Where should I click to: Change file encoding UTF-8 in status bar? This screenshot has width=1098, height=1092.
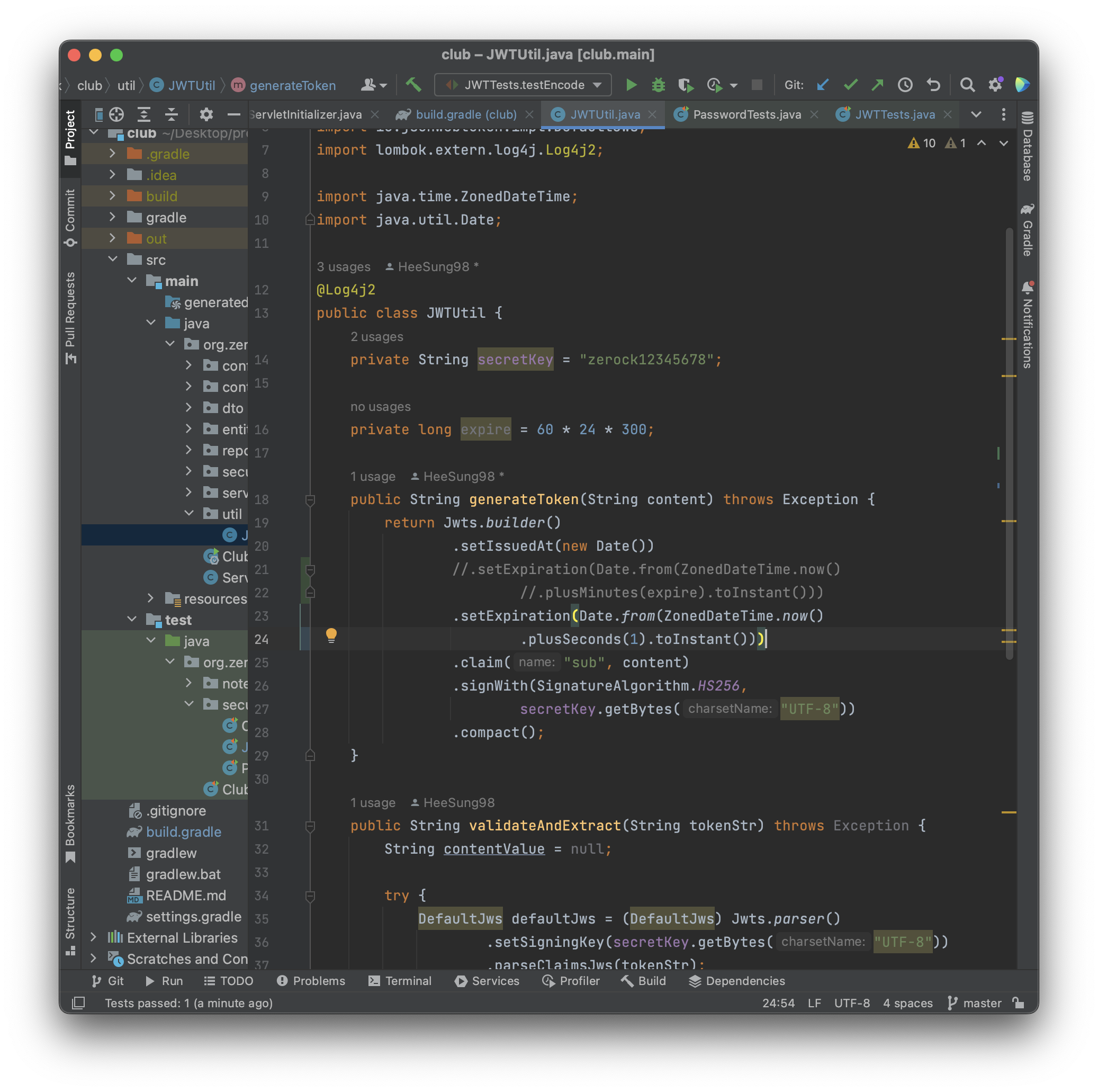(x=852, y=1004)
